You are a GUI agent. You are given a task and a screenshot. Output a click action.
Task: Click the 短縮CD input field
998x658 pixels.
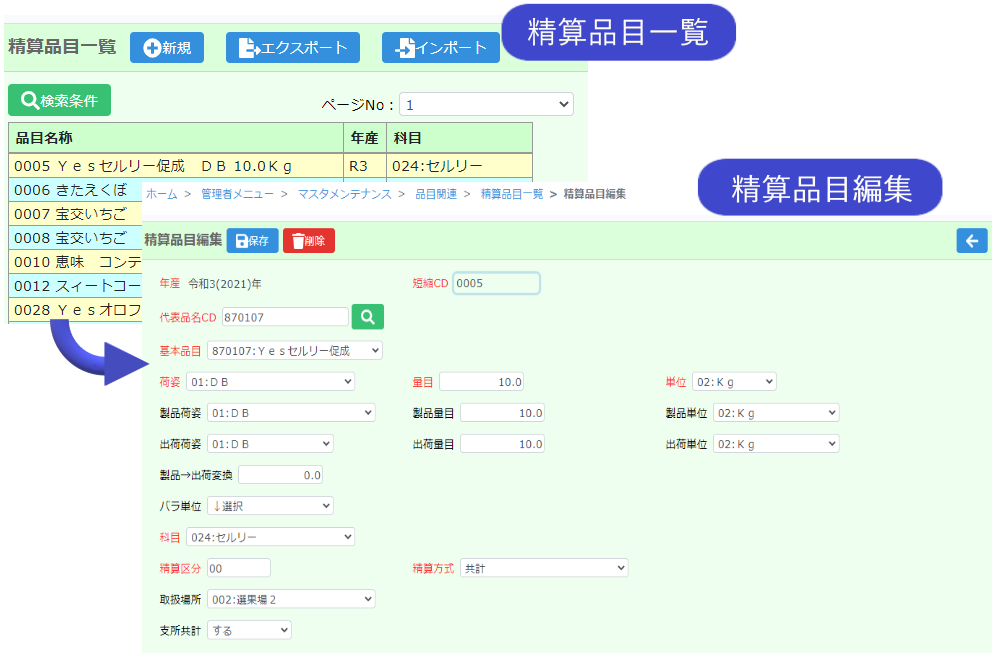click(x=496, y=284)
